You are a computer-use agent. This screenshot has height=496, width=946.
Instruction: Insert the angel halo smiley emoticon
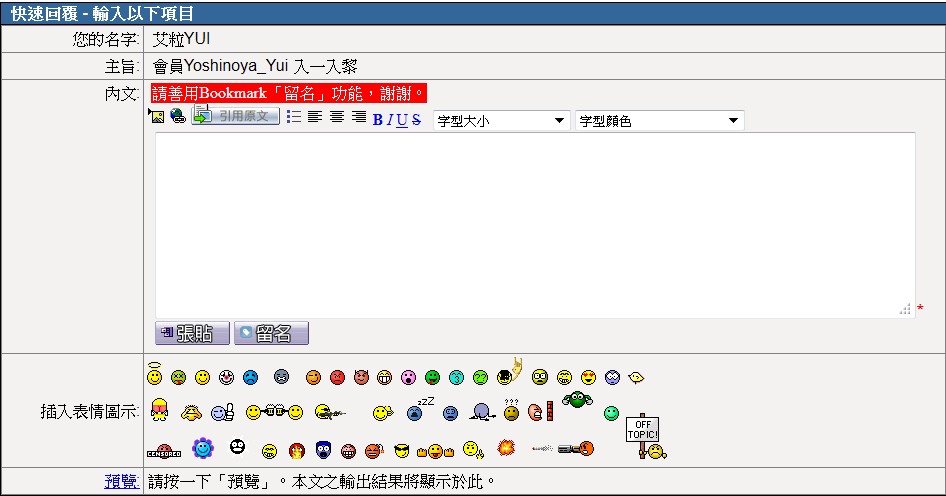click(154, 375)
